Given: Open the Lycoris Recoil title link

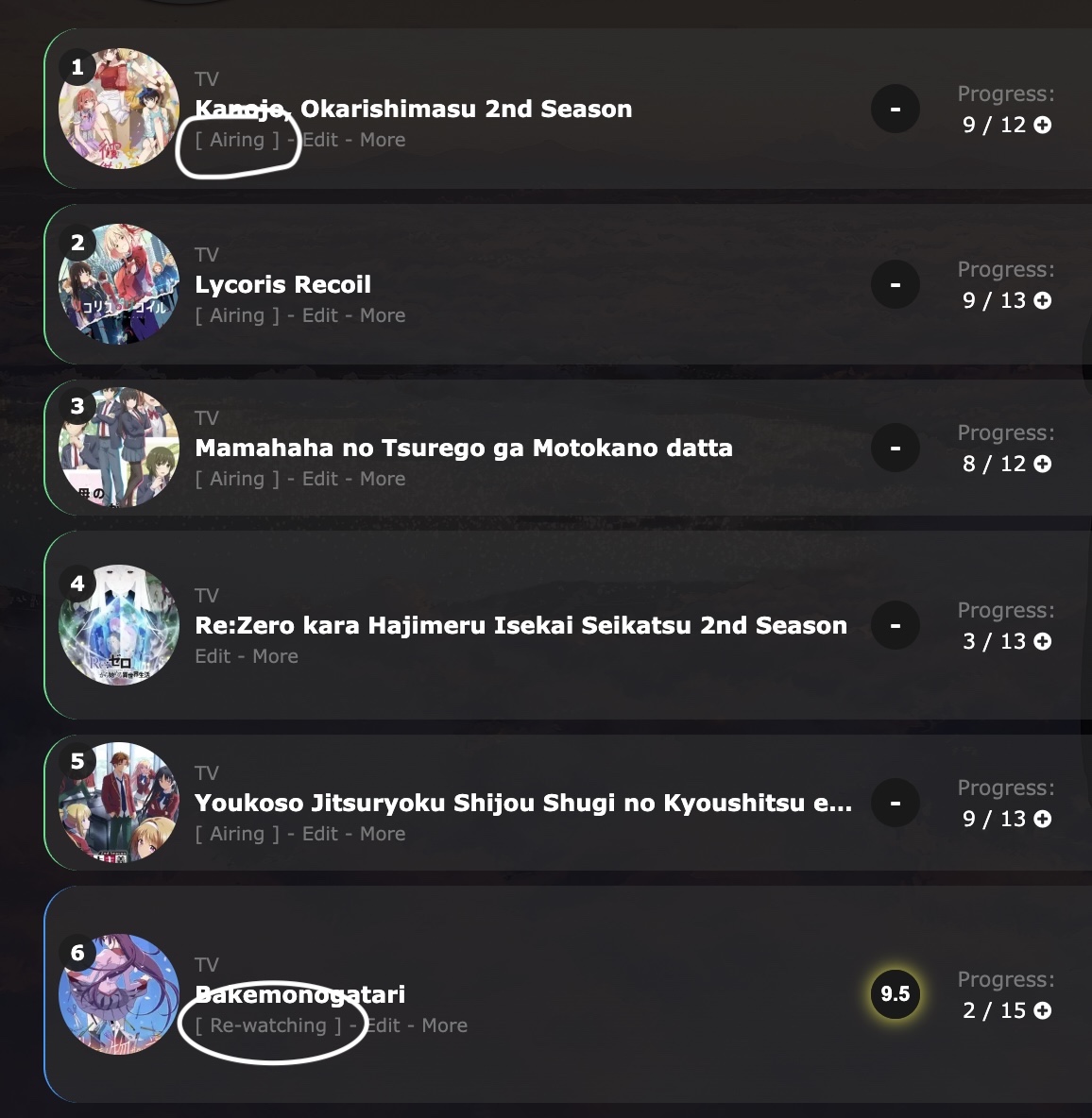Looking at the screenshot, I should (x=282, y=284).
